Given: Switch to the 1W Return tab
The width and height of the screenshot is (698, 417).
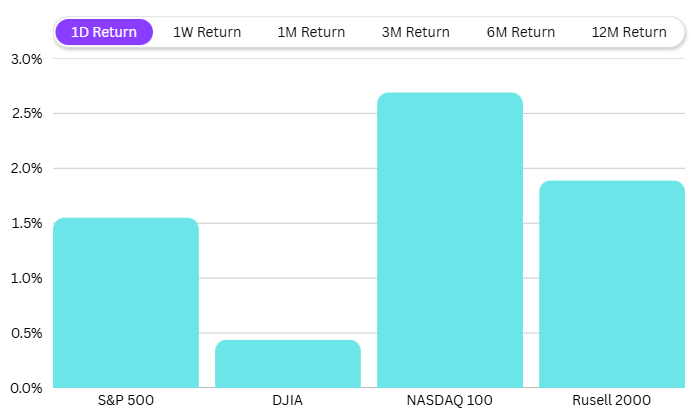Looking at the screenshot, I should pyautogui.click(x=207, y=32).
